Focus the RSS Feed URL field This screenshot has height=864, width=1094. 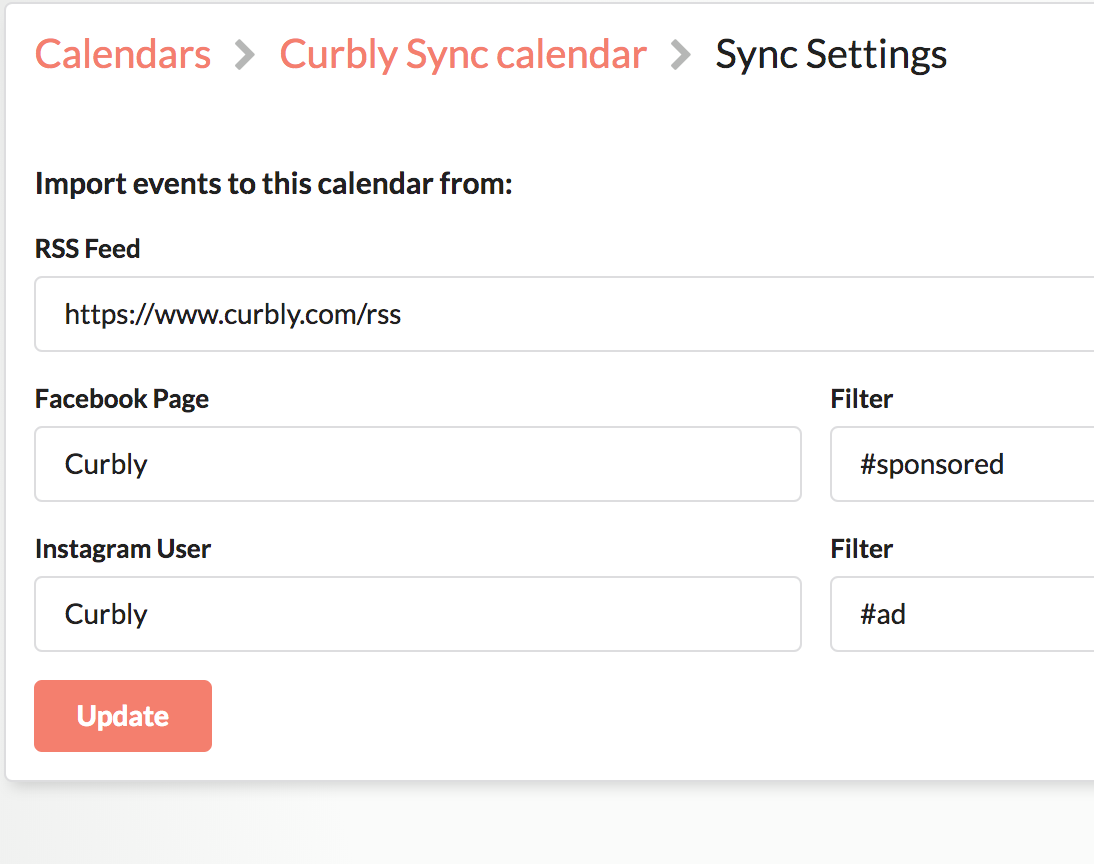(700, 314)
